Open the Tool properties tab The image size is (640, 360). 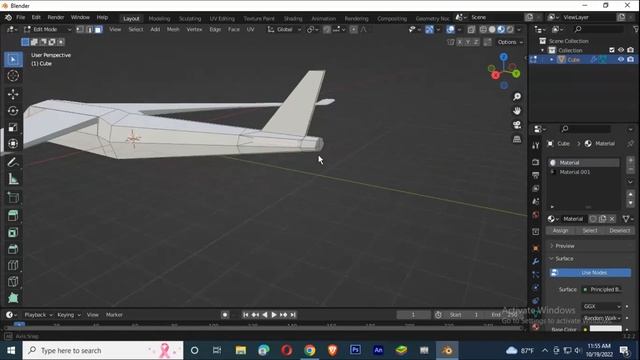pos(536,146)
